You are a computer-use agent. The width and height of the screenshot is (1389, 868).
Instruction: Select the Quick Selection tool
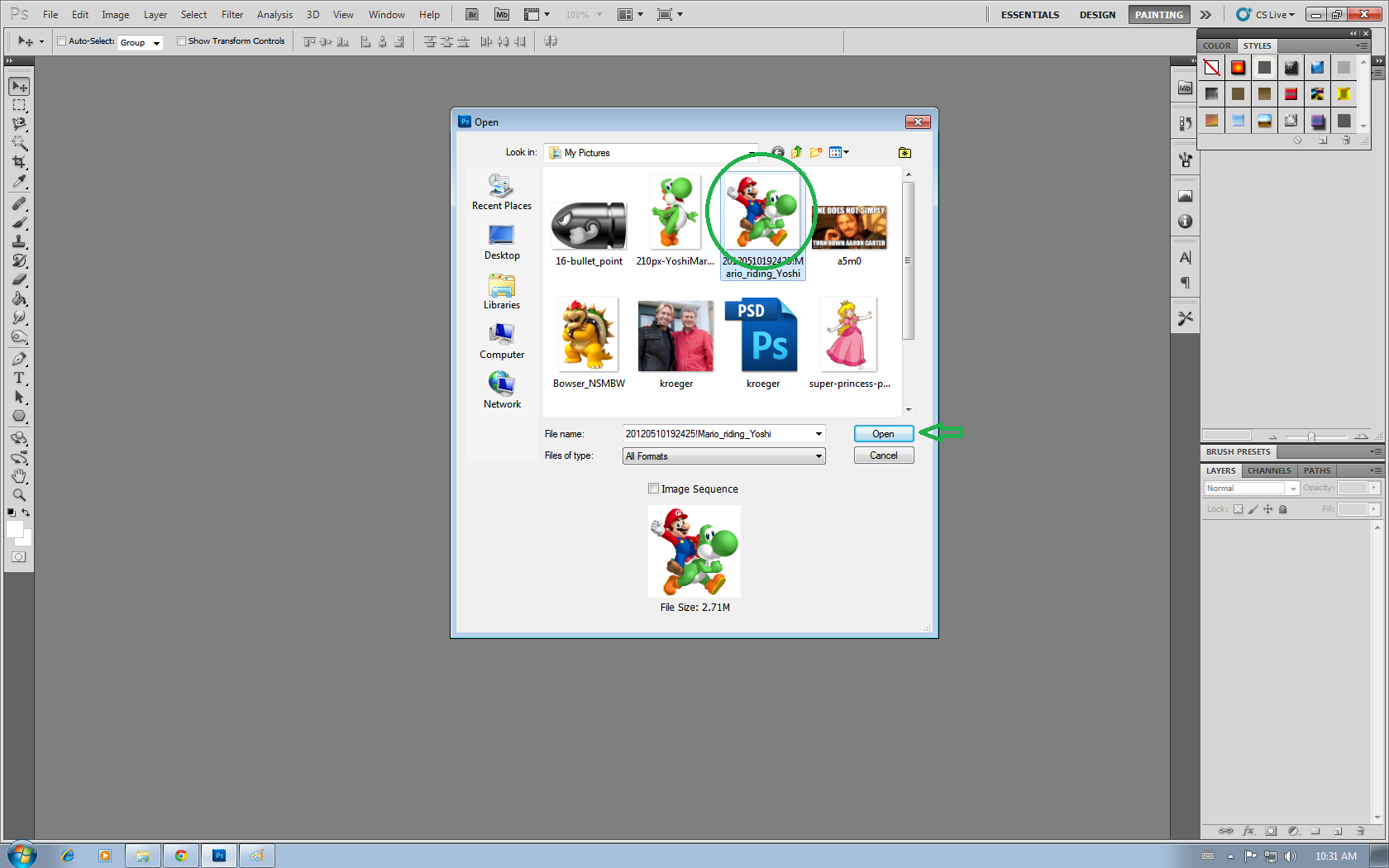19,143
